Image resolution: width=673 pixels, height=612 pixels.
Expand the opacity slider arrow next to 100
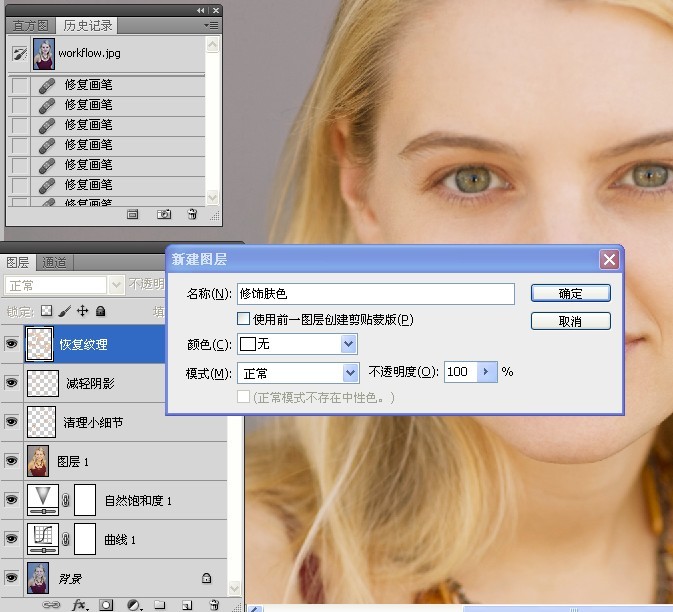[x=487, y=372]
